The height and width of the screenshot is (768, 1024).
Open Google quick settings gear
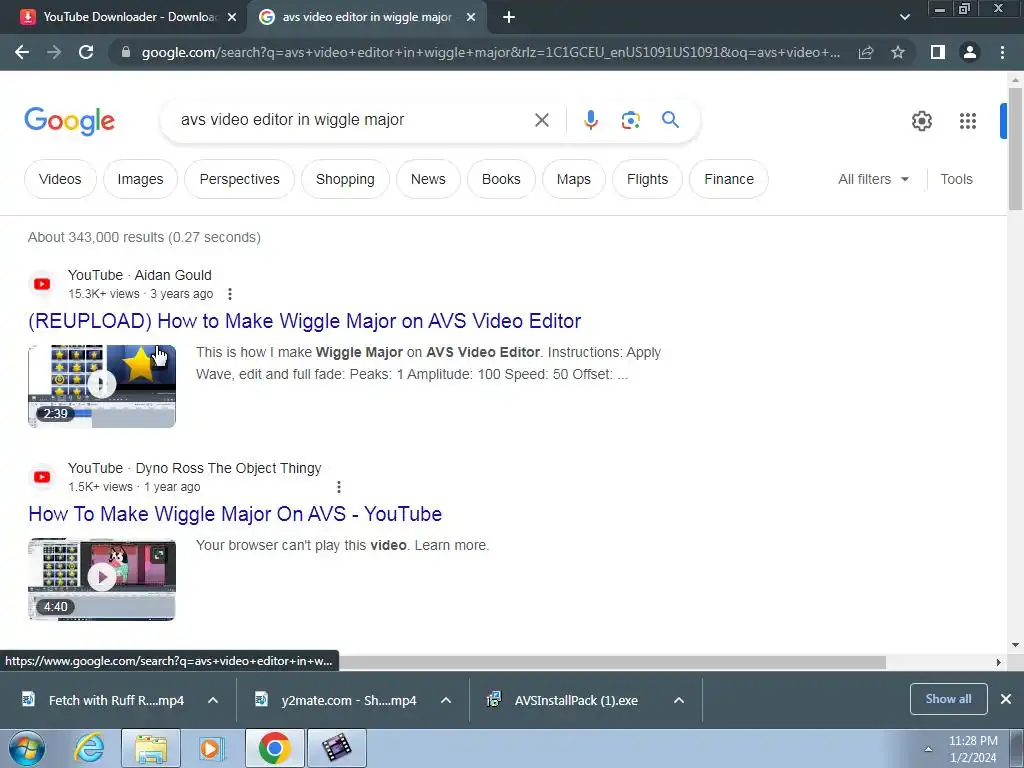pos(921,121)
